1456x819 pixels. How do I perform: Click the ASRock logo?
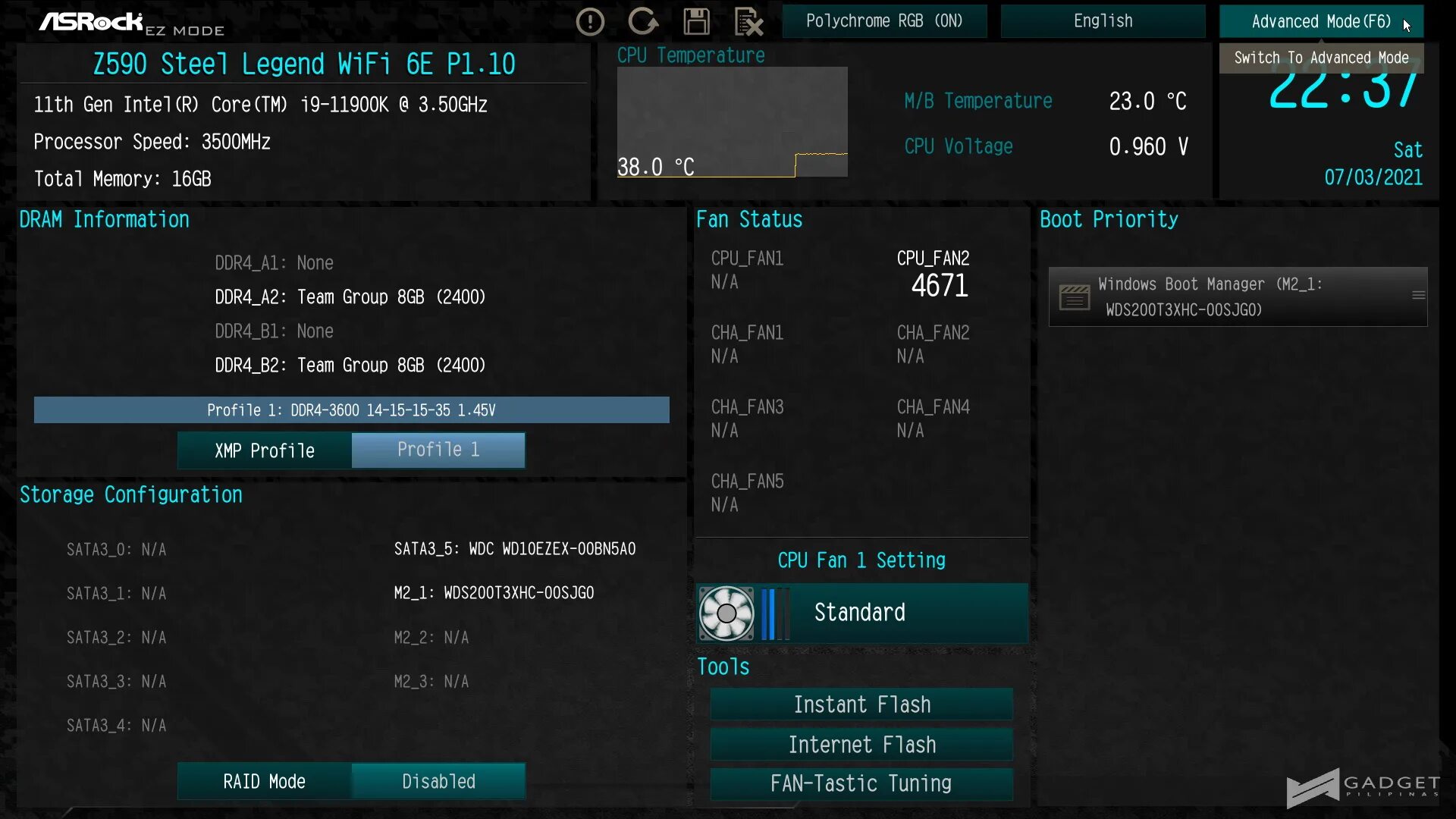pyautogui.click(x=91, y=22)
